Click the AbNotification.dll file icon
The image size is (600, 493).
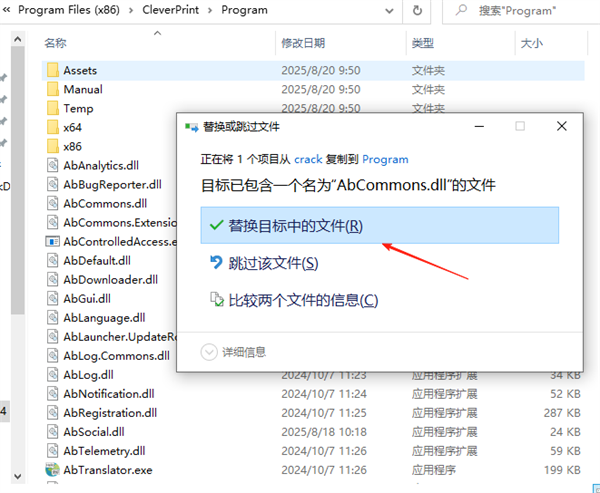point(52,393)
